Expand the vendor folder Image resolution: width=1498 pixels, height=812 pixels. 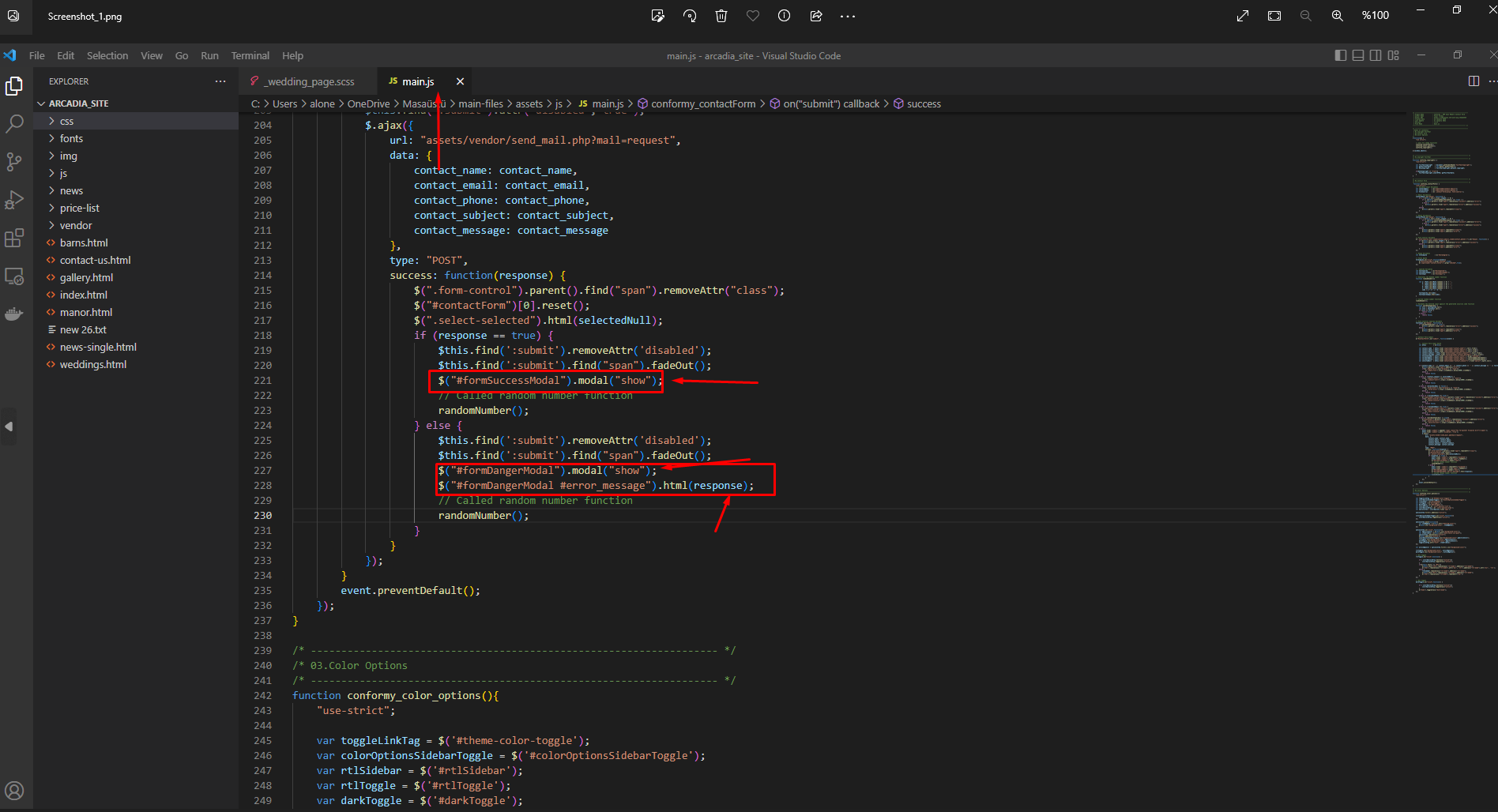pyautogui.click(x=136, y=225)
